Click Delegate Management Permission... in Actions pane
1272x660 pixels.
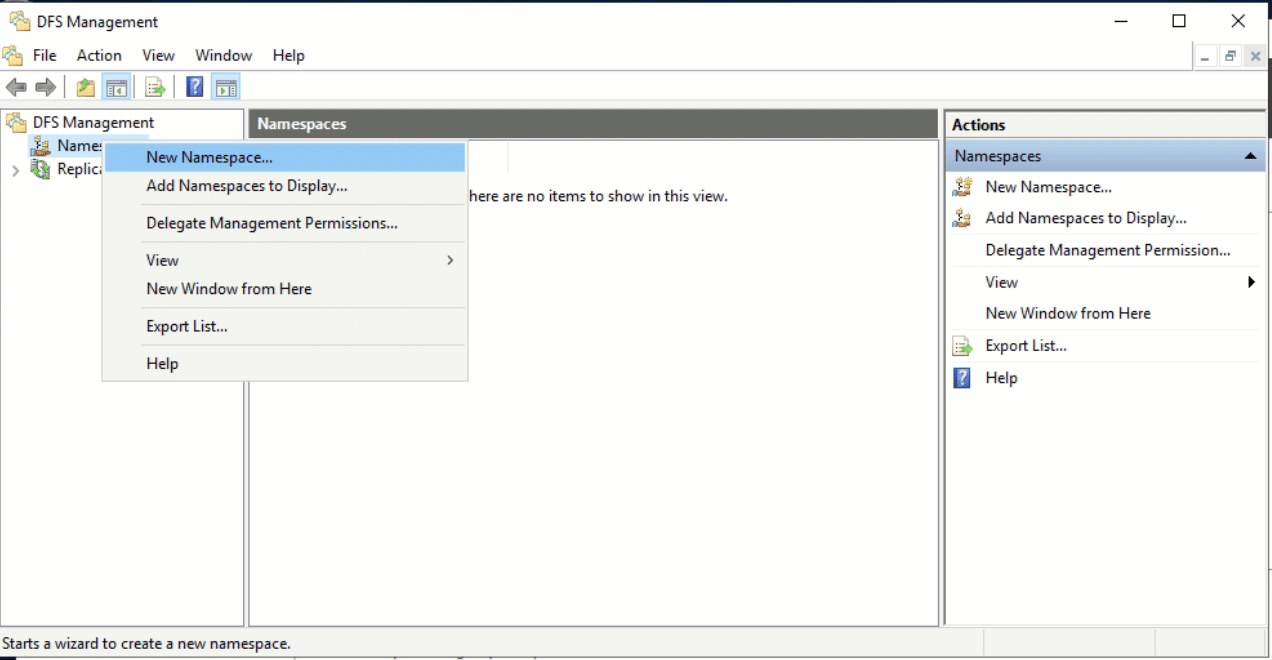tap(1107, 250)
